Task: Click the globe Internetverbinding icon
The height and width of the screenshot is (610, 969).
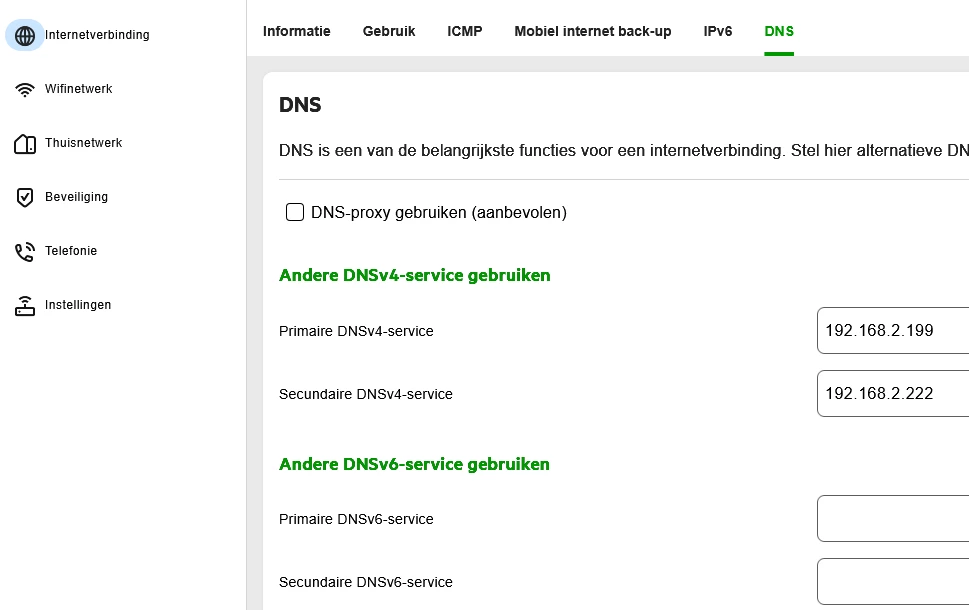Action: point(25,35)
